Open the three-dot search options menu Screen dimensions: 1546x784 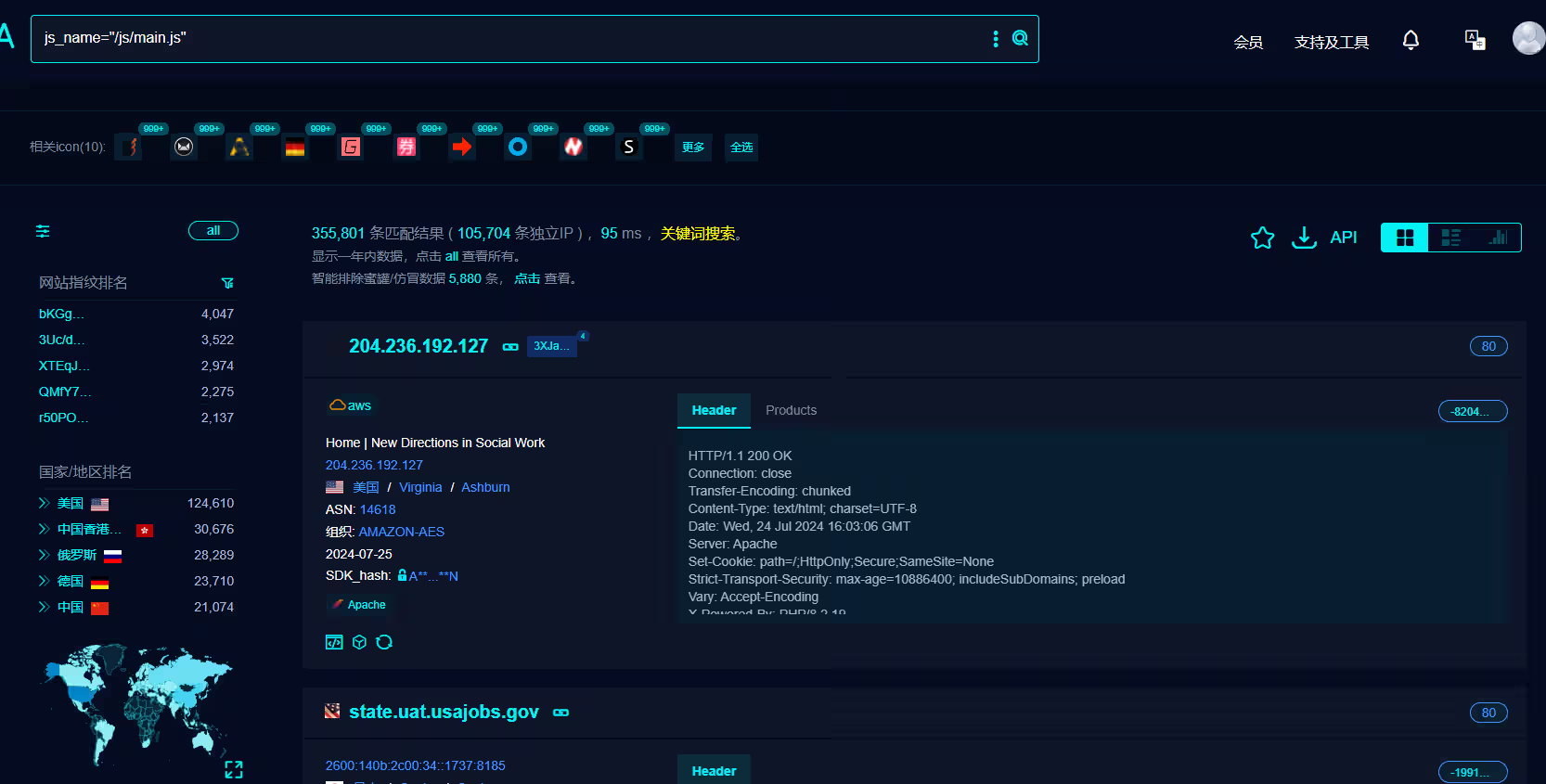[x=996, y=38]
